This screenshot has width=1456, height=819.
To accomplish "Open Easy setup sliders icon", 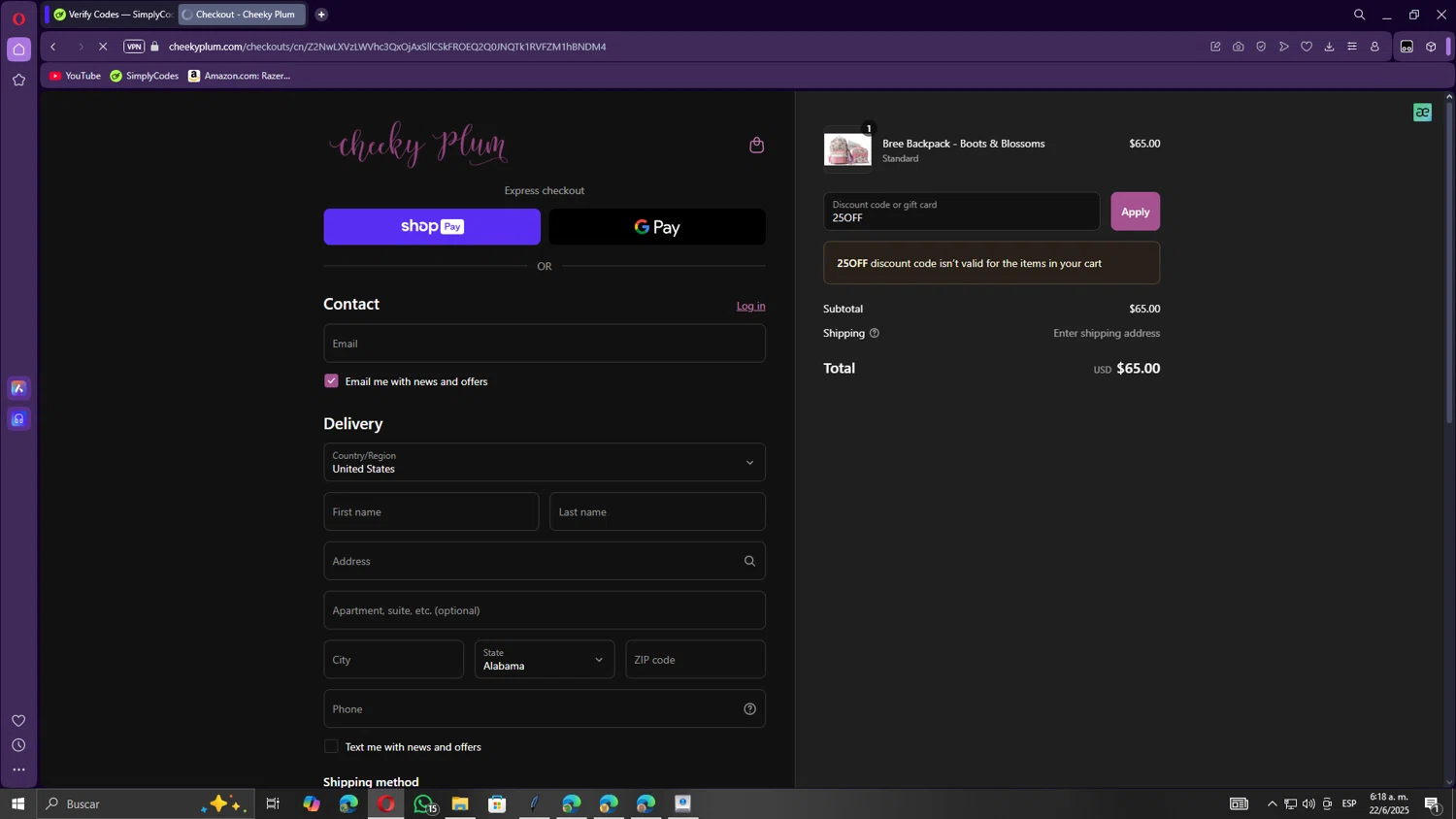I will (1352, 47).
